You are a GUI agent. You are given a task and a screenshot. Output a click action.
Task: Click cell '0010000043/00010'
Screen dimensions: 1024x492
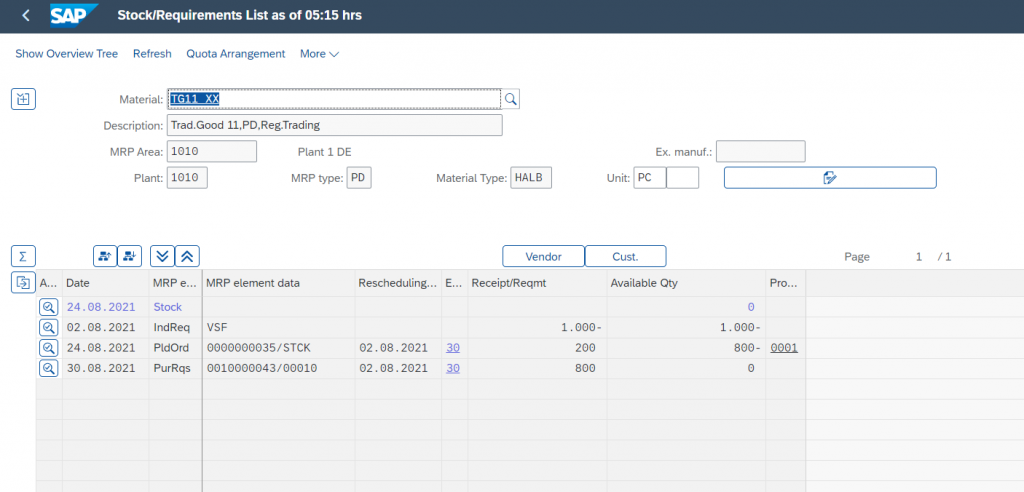(x=278, y=369)
